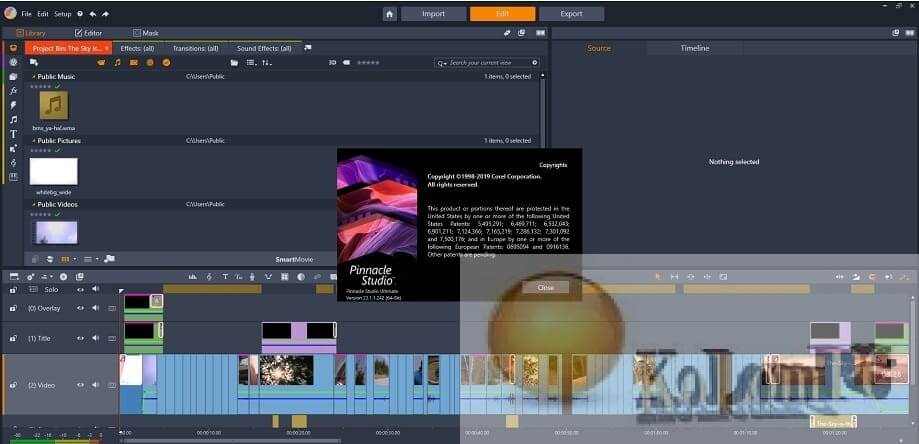Click the Titles T icon in sidebar
Viewport: 919px width, 444px height.
pos(13,133)
